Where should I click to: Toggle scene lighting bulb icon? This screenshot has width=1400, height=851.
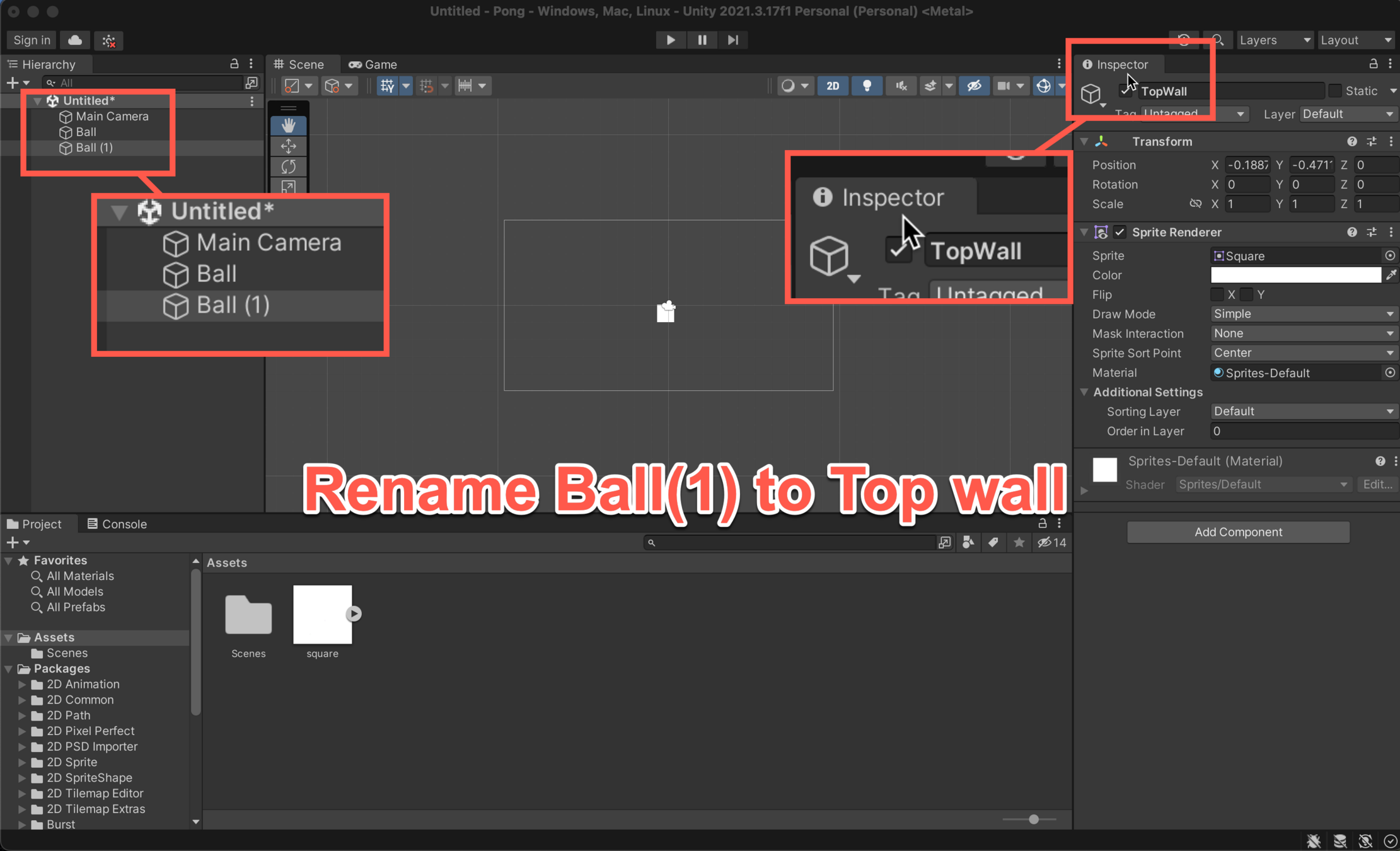[x=867, y=86]
